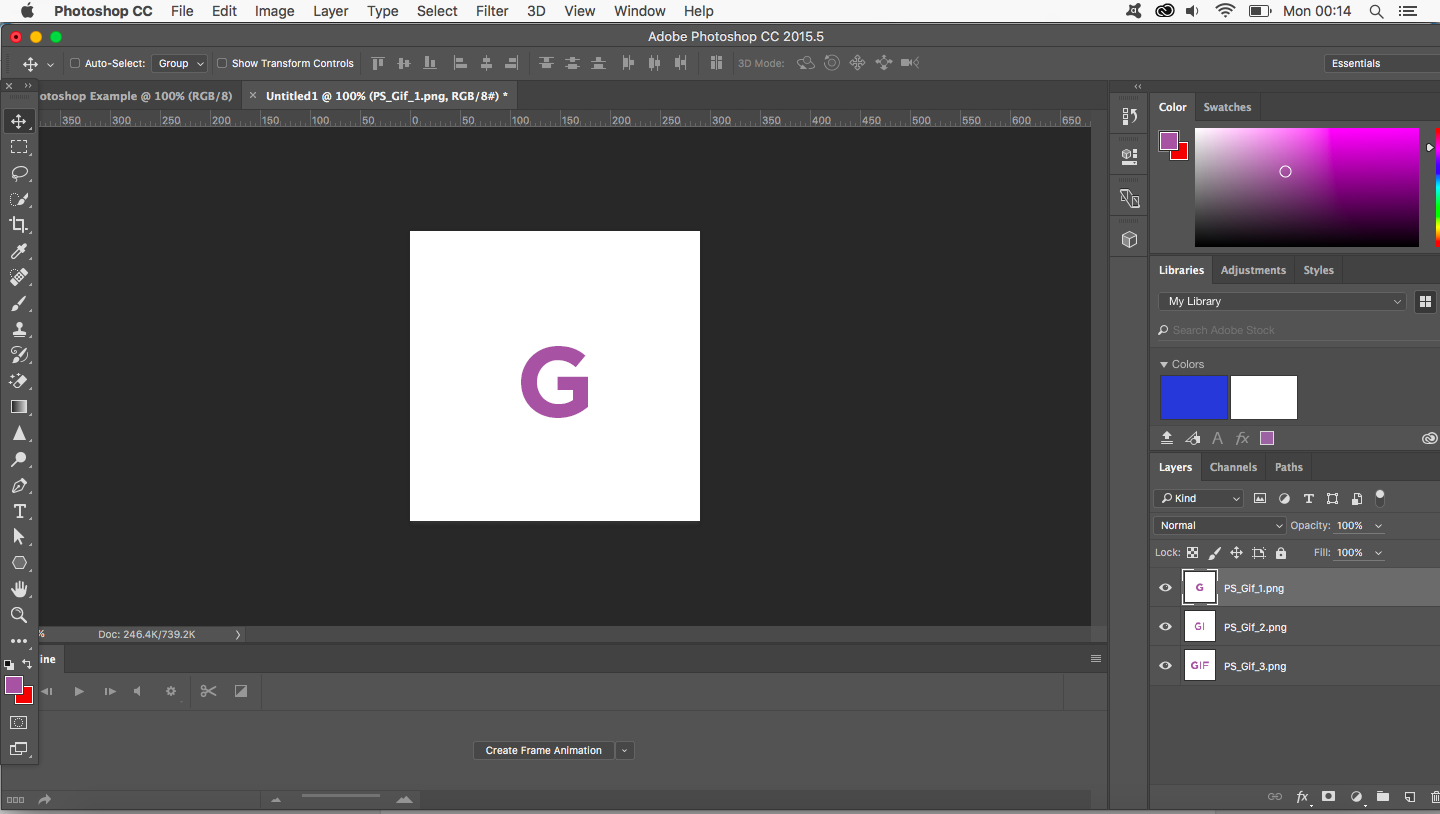
Task: Open the Opacity value dropdown arrow
Action: click(1378, 526)
